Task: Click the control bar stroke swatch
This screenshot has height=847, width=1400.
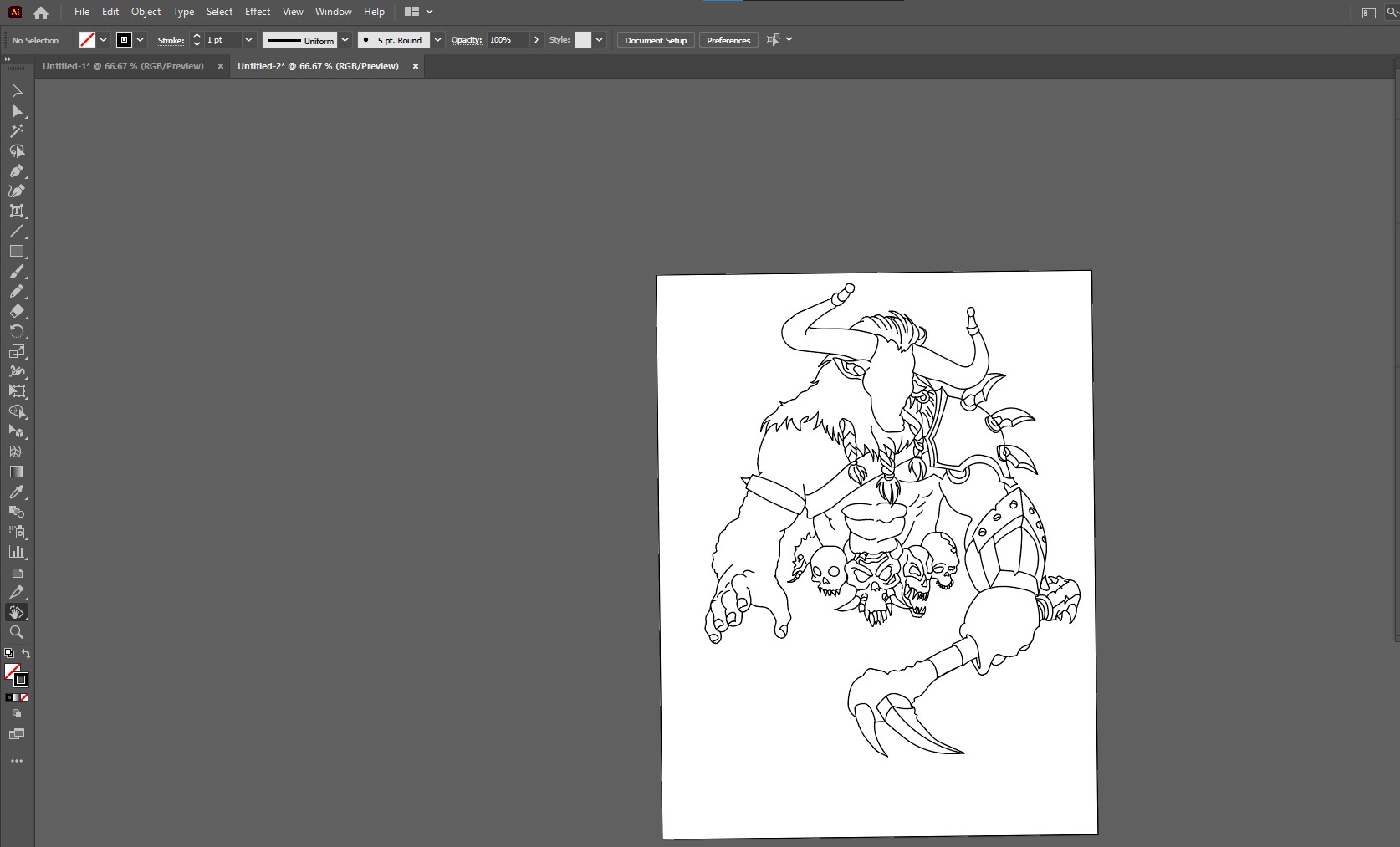Action: 124,40
